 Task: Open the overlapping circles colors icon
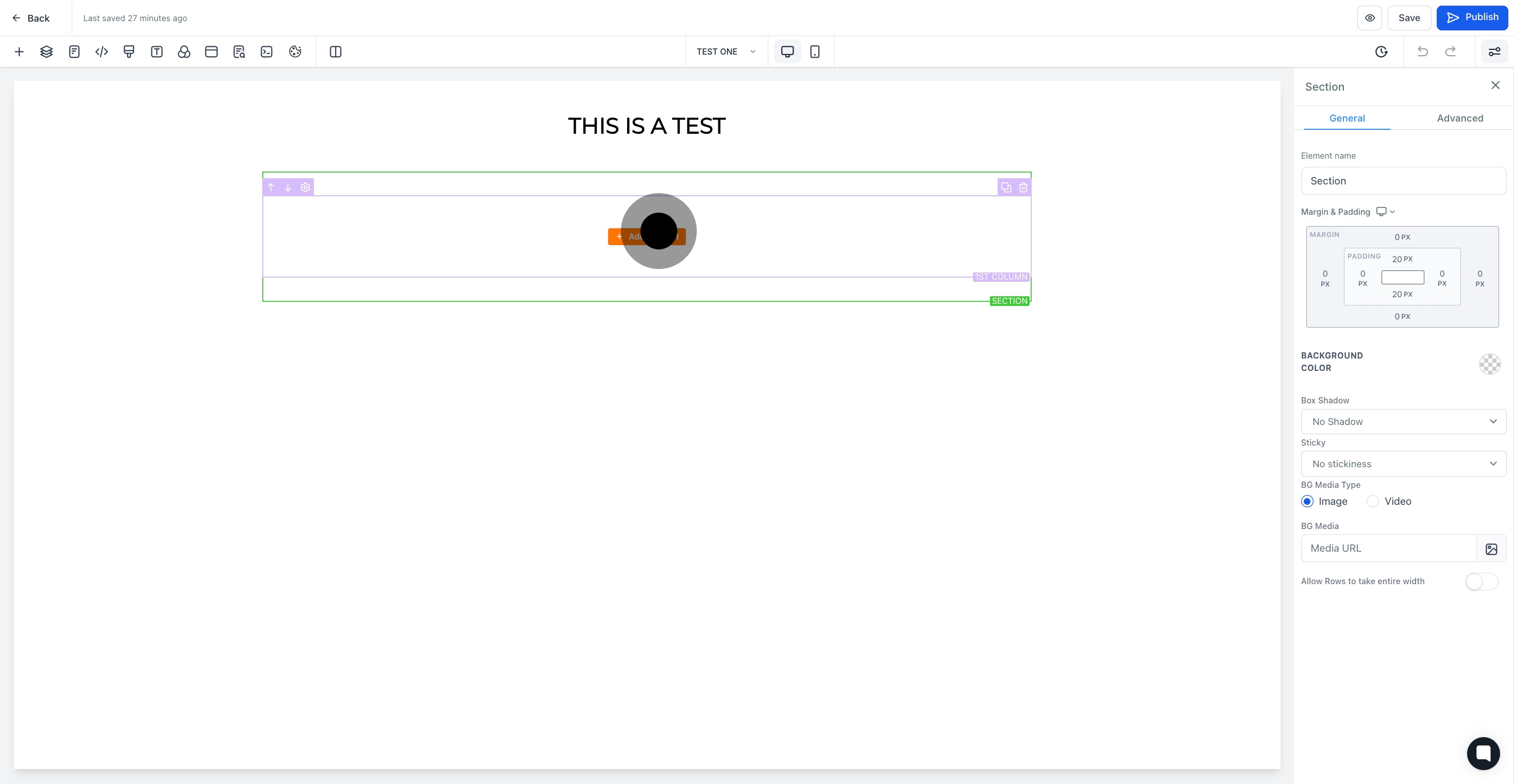(184, 52)
